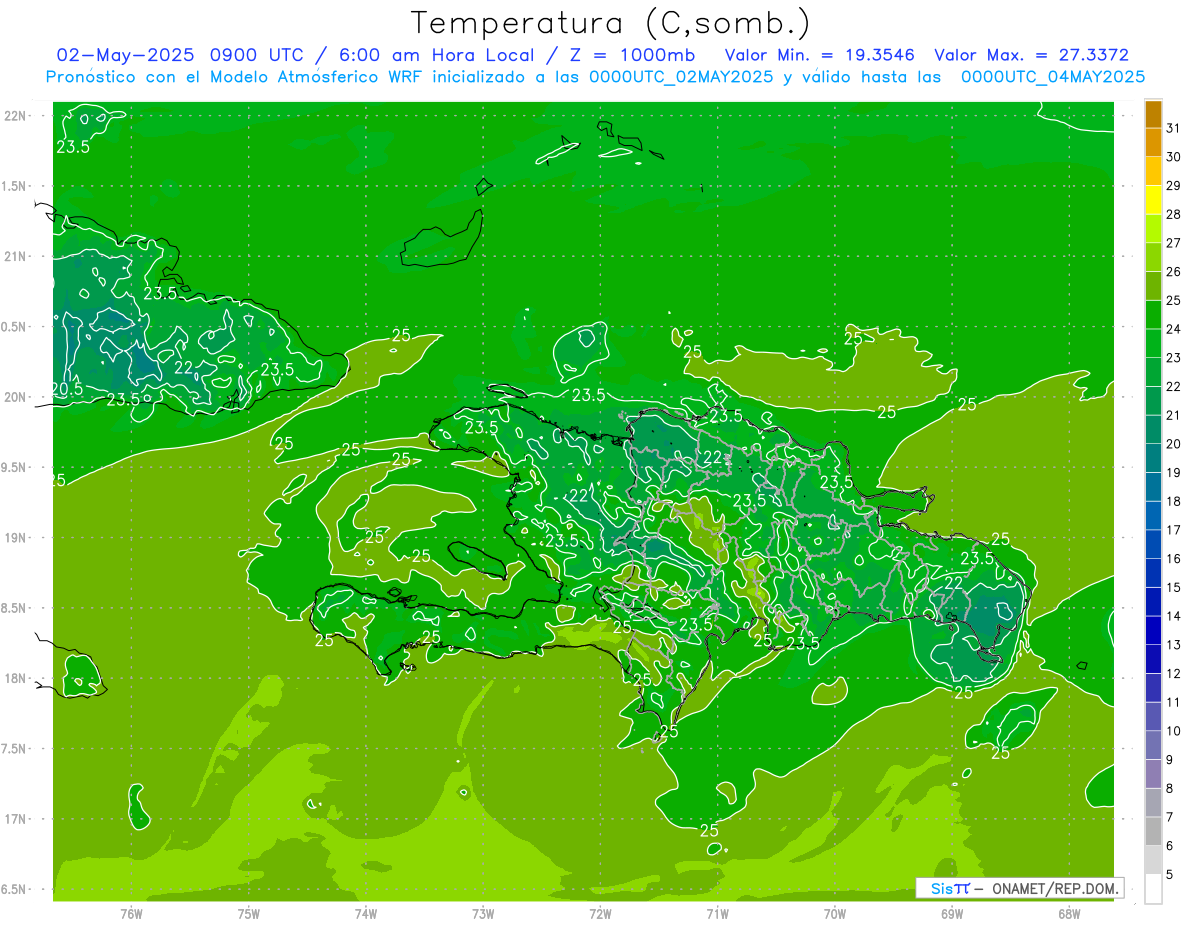The image size is (1200, 927).
Task: Click the color scale value "5"
Action: (x=1169, y=875)
